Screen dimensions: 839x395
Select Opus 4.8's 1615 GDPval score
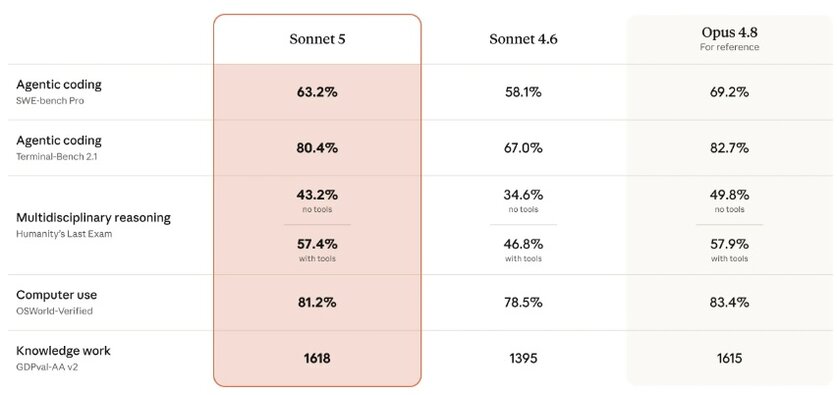pyautogui.click(x=729, y=358)
